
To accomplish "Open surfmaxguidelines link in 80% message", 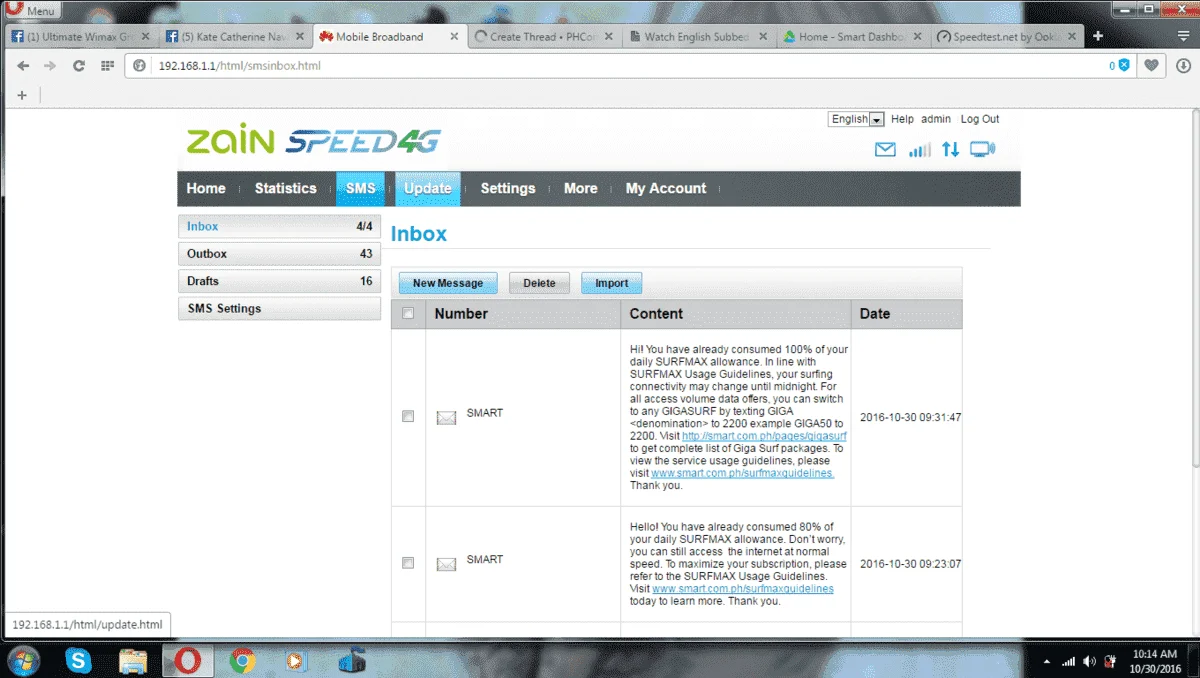I will point(743,589).
